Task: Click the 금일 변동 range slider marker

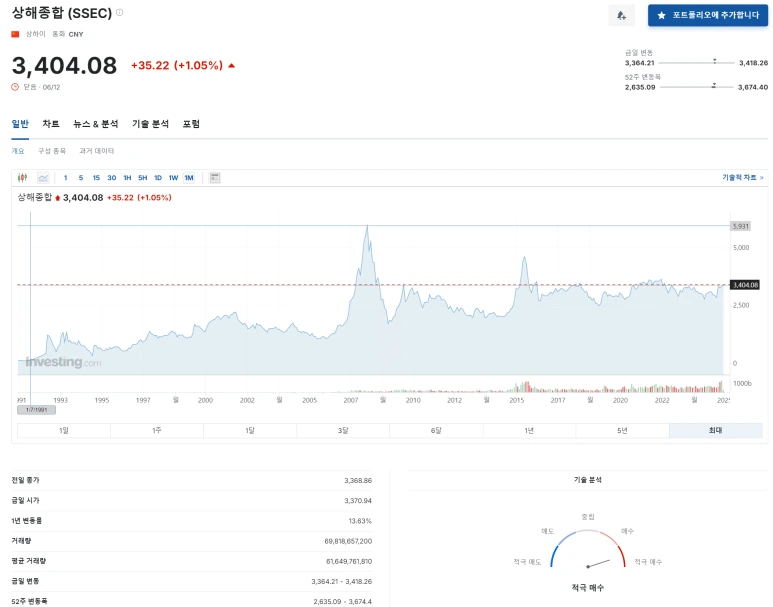Action: point(714,62)
